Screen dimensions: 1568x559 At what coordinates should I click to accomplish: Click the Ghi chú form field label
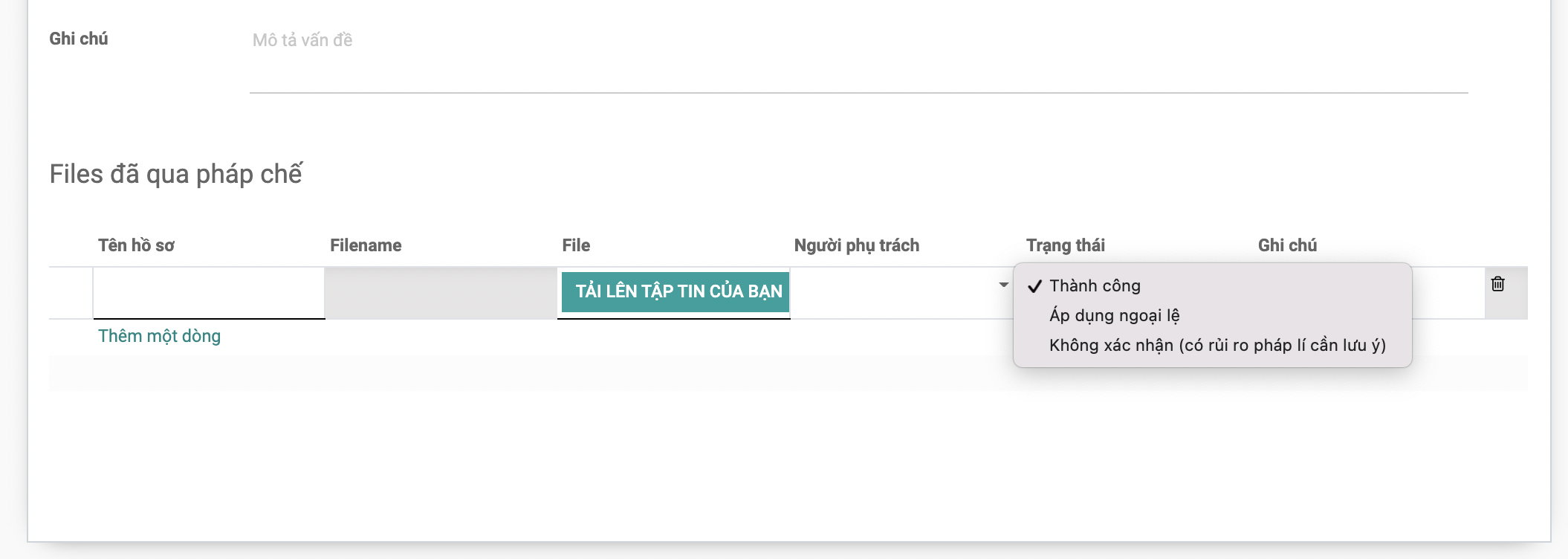pos(79,39)
